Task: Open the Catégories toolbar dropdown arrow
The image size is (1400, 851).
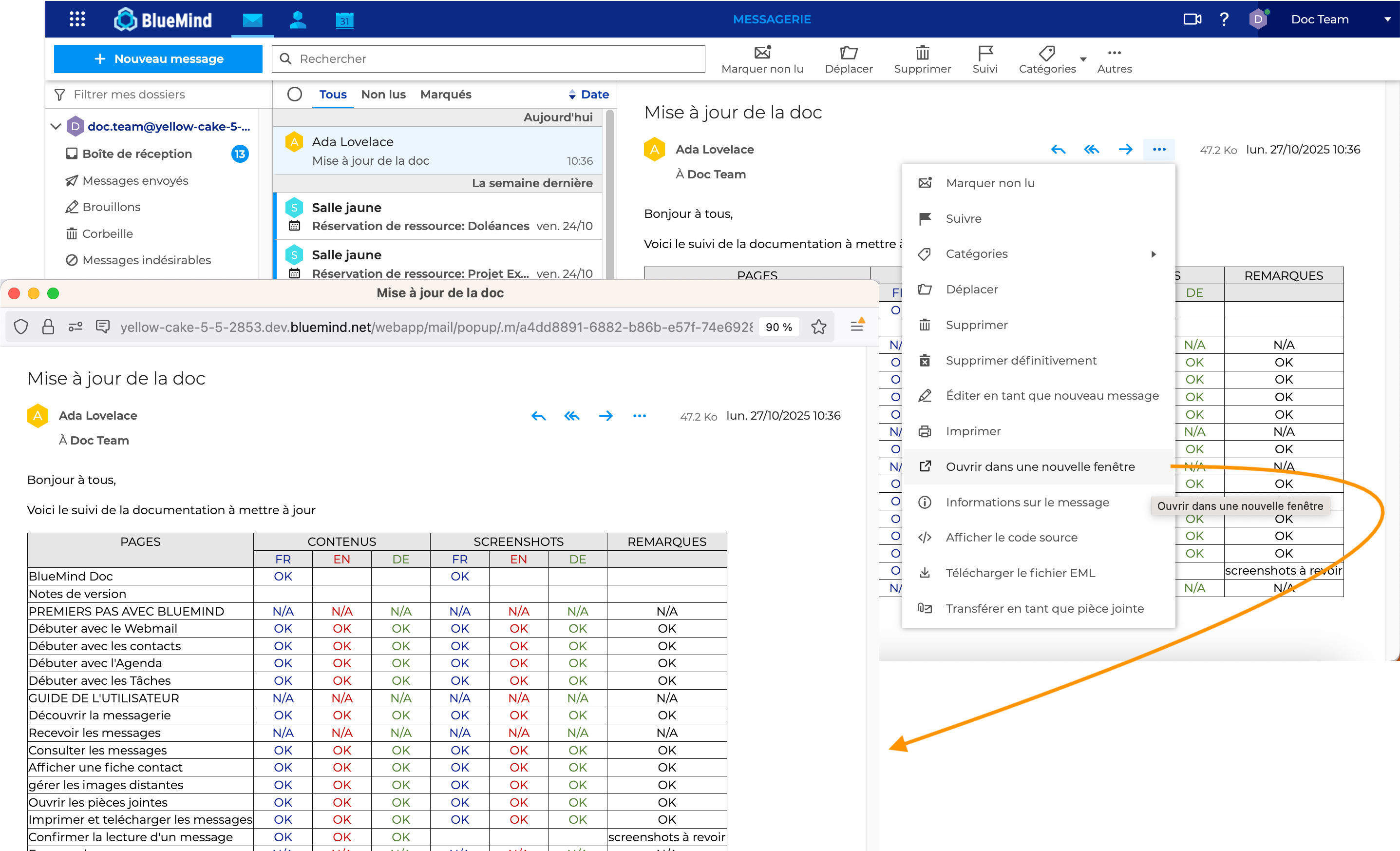Action: click(x=1083, y=59)
